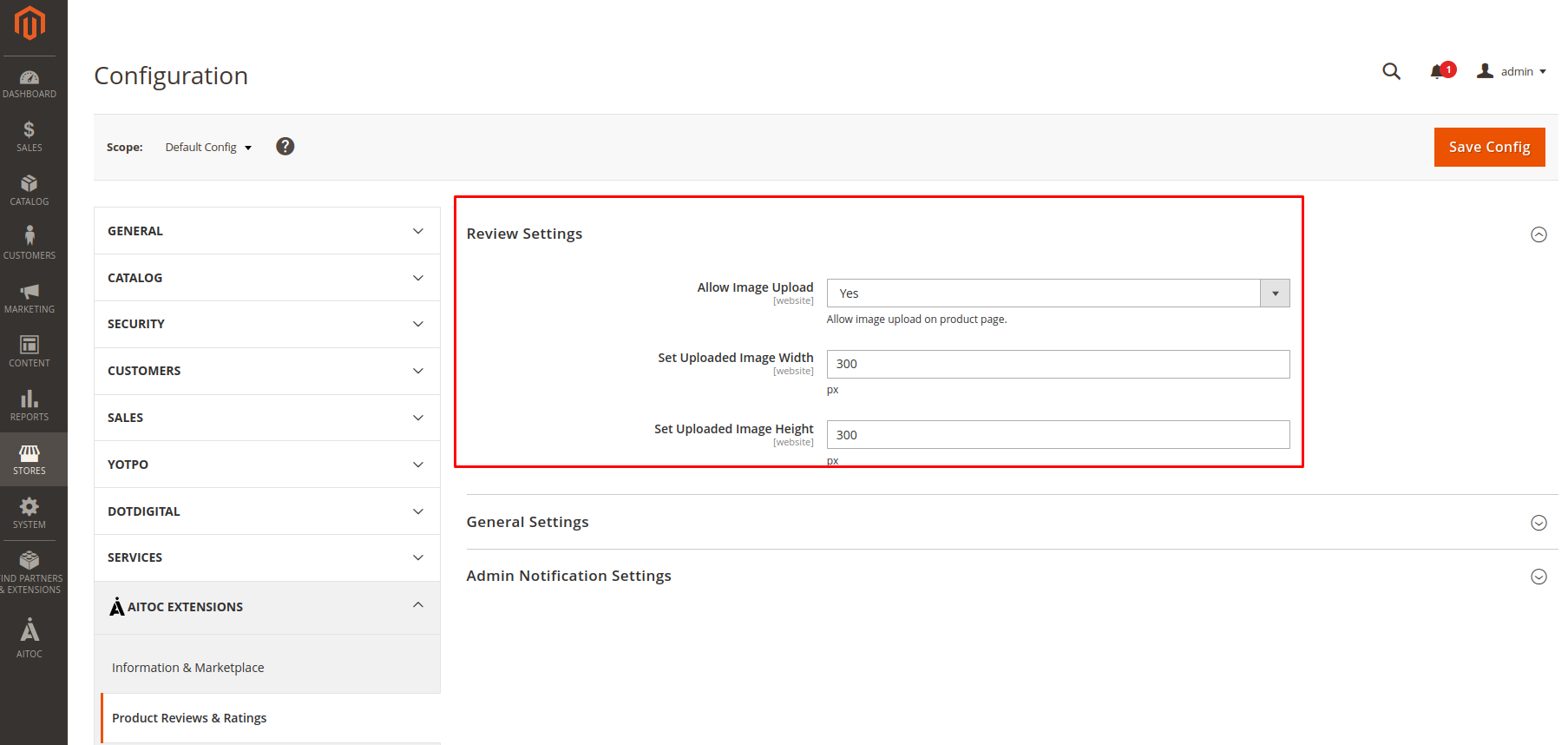Collapse the Review Settings section
This screenshot has height=745, width=1568.
coord(1538,234)
